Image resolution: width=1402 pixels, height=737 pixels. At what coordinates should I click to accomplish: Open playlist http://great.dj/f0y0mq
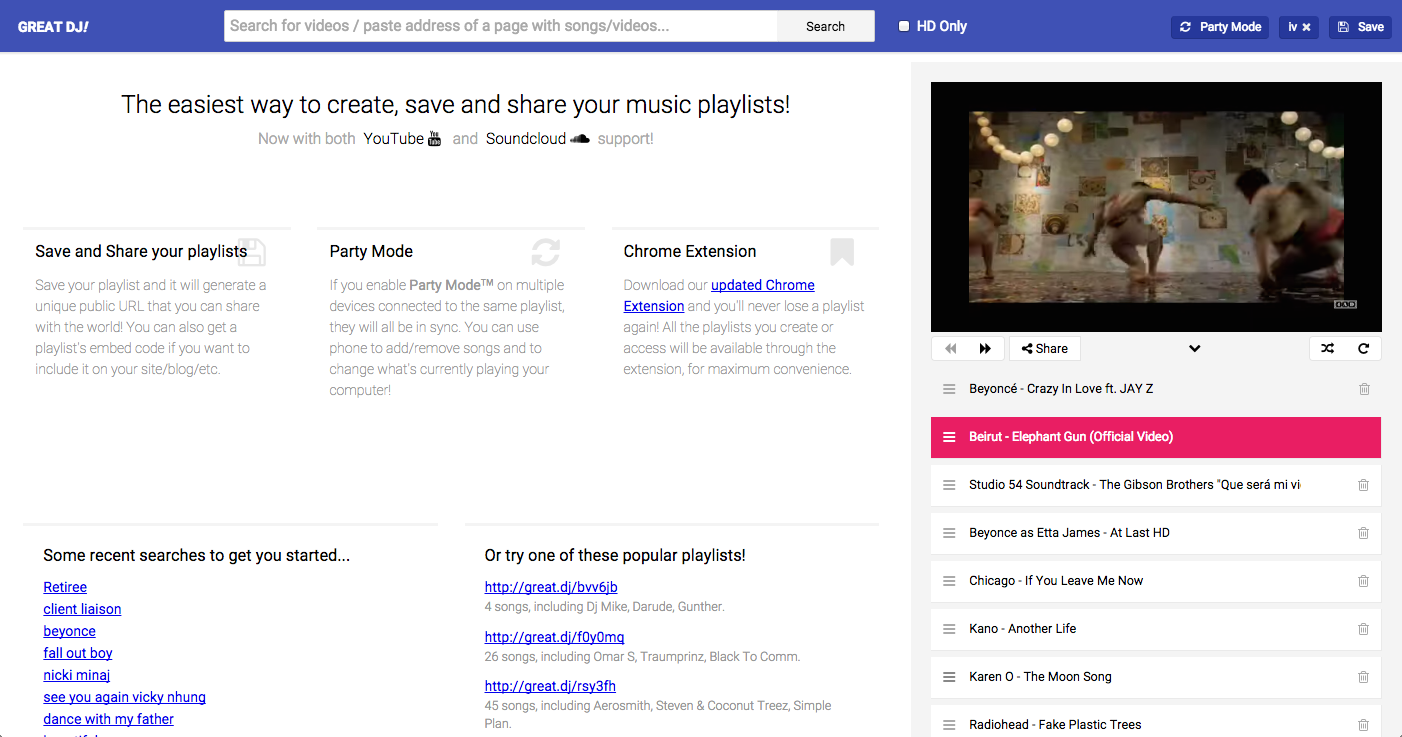(x=555, y=637)
